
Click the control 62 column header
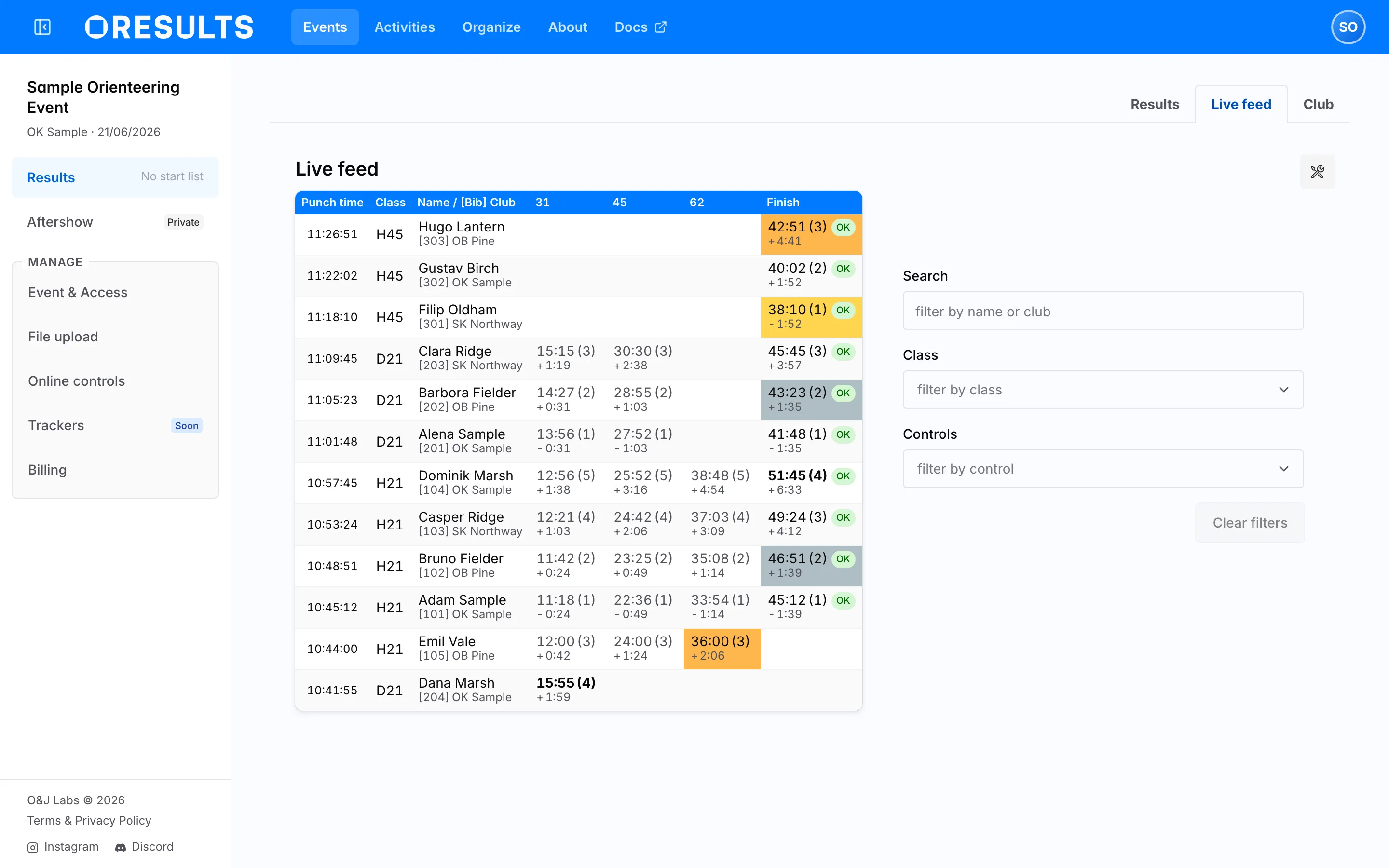coord(696,203)
